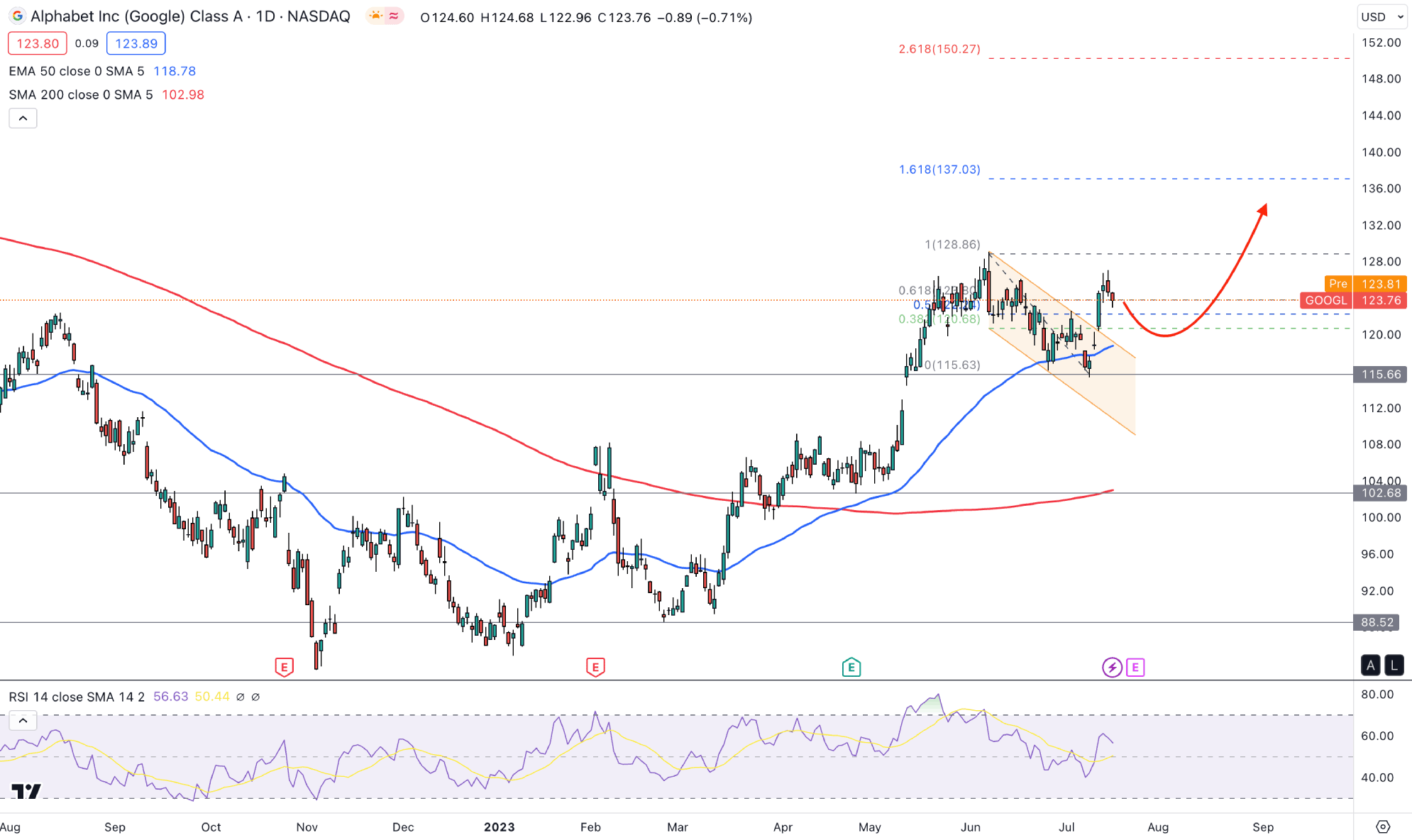Collapse the RSI pane legend arrow
The image size is (1412, 840).
coord(23,721)
